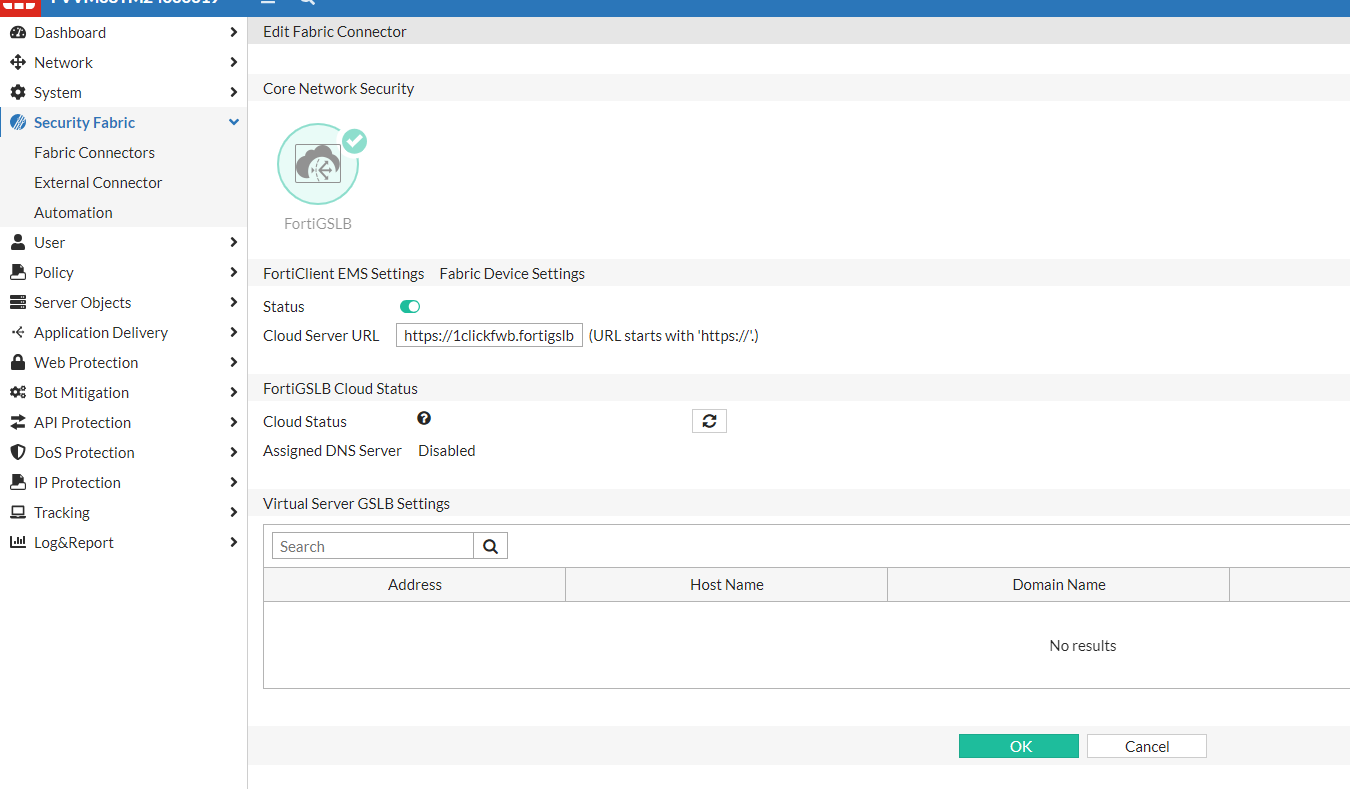Viewport: 1350px width, 789px height.
Task: Select the FortiGSLB connector icon
Action: 318,163
